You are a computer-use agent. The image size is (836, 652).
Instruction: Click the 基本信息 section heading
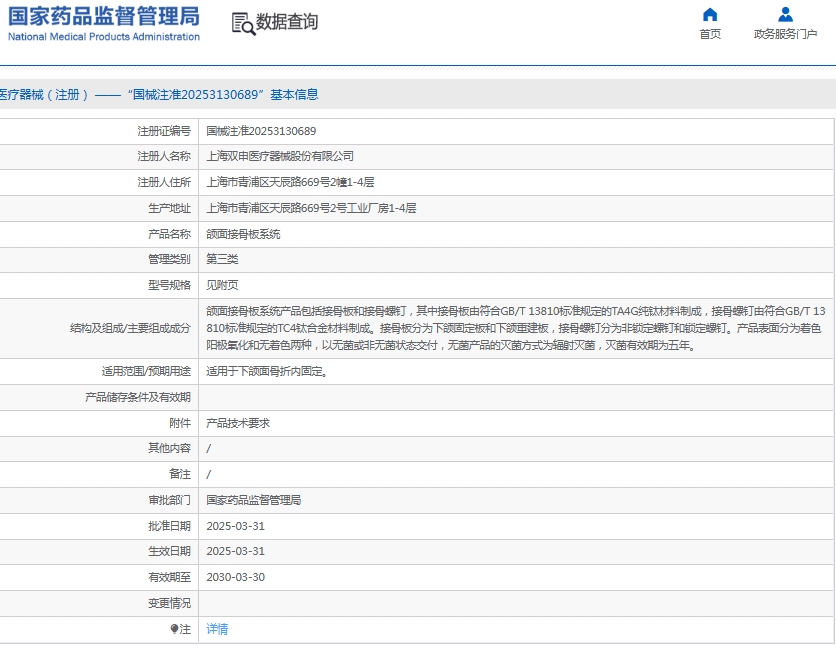(x=294, y=95)
